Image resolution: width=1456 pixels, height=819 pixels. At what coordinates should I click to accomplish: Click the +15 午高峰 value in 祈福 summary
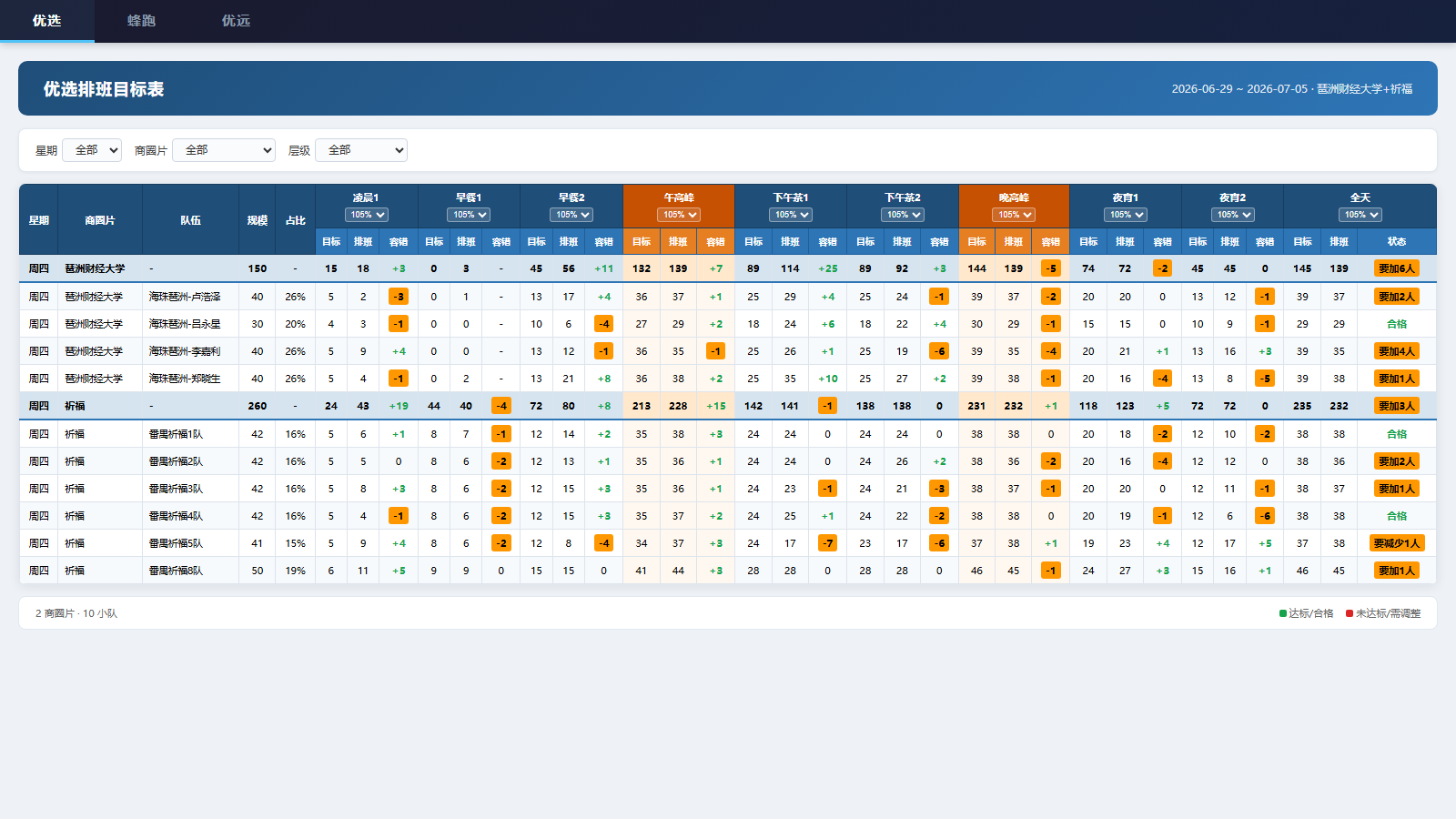point(716,406)
